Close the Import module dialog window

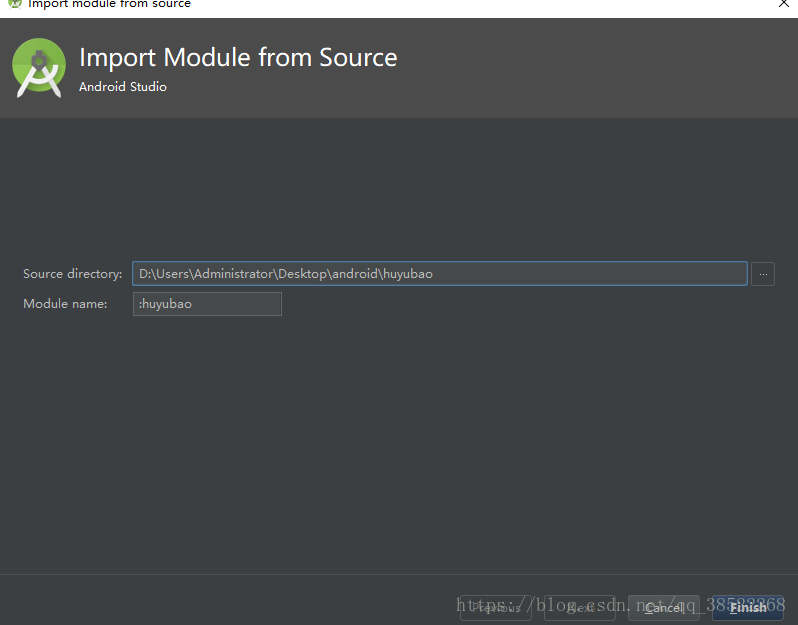(784, 4)
